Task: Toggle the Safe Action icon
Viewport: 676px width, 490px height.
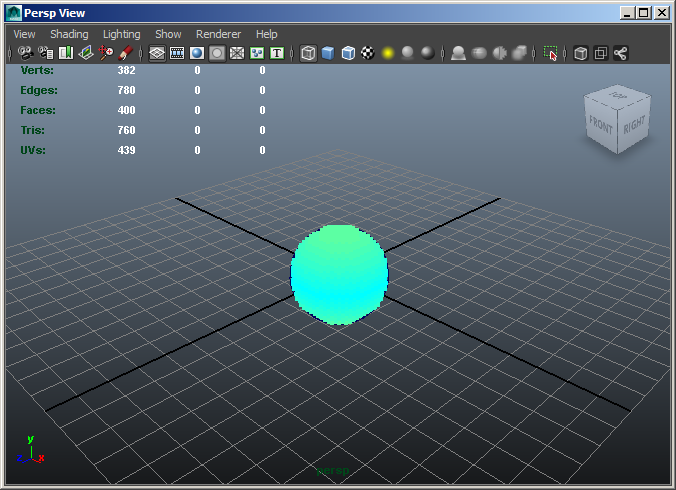Action: [x=257, y=53]
